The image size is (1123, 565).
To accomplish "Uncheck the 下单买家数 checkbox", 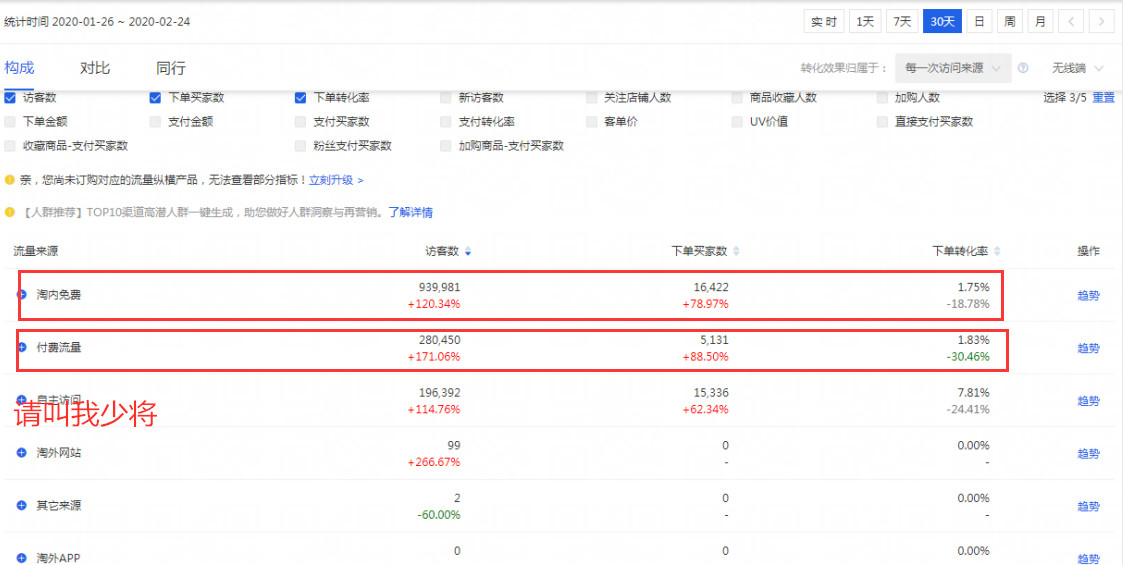I will (156, 98).
